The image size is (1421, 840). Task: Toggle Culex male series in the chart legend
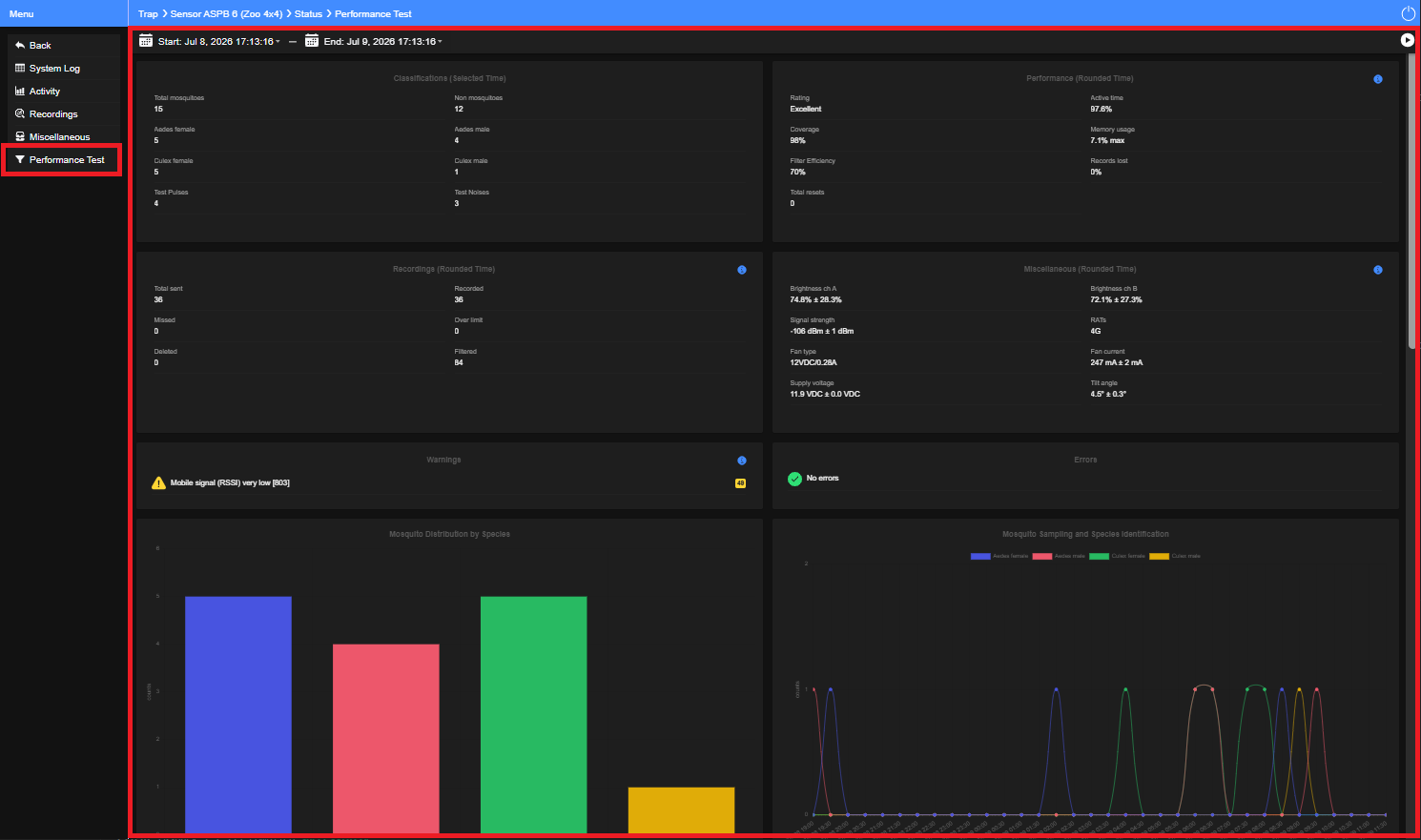pyautogui.click(x=1175, y=556)
